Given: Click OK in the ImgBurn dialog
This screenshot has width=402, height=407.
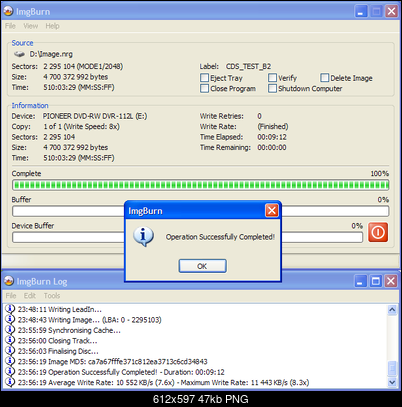Looking at the screenshot, I should tap(202, 266).
